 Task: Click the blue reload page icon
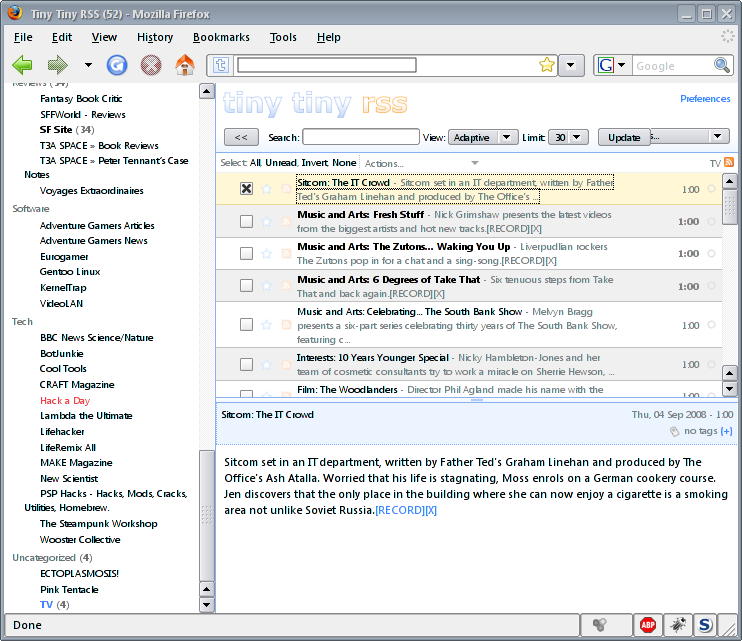tap(117, 66)
